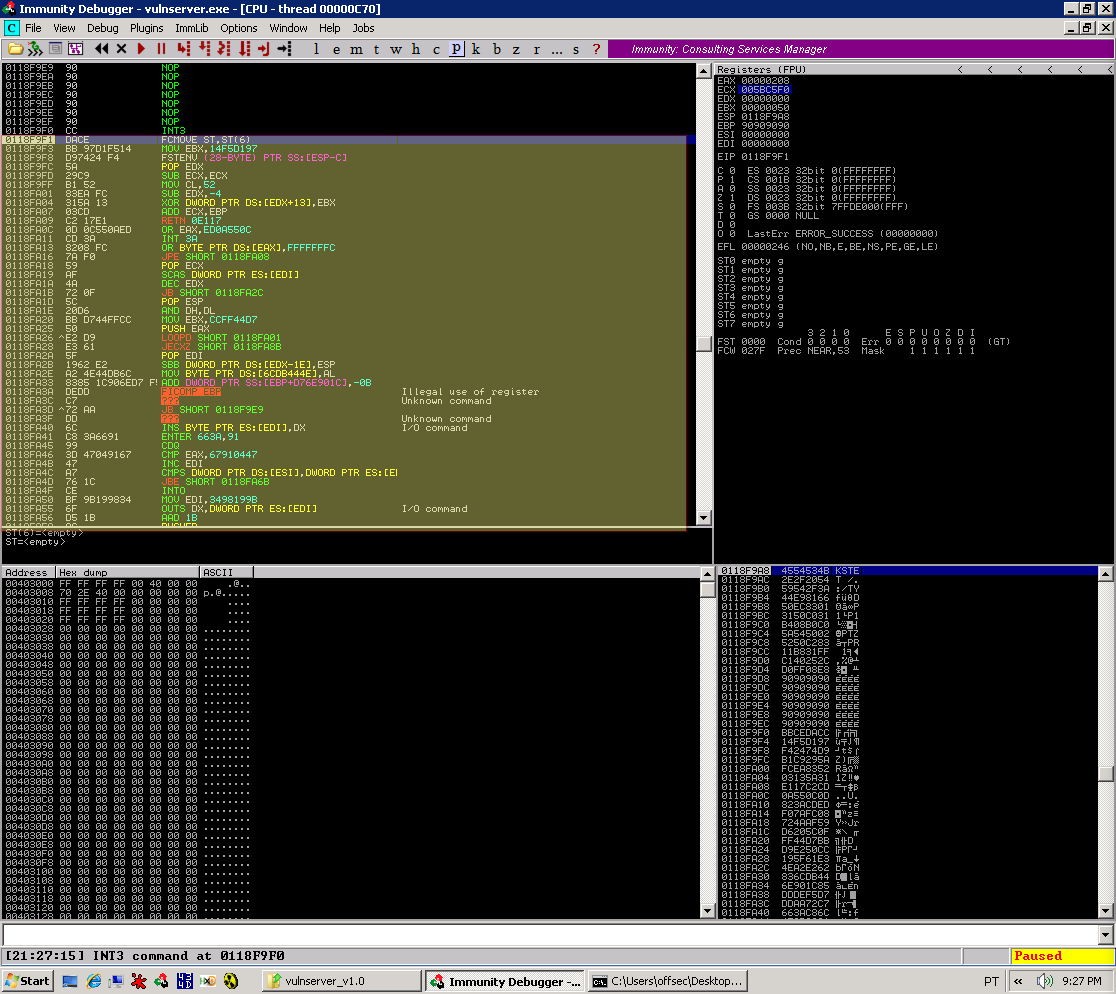
Task: Switch to command prompt taskbar window
Action: (x=668, y=981)
